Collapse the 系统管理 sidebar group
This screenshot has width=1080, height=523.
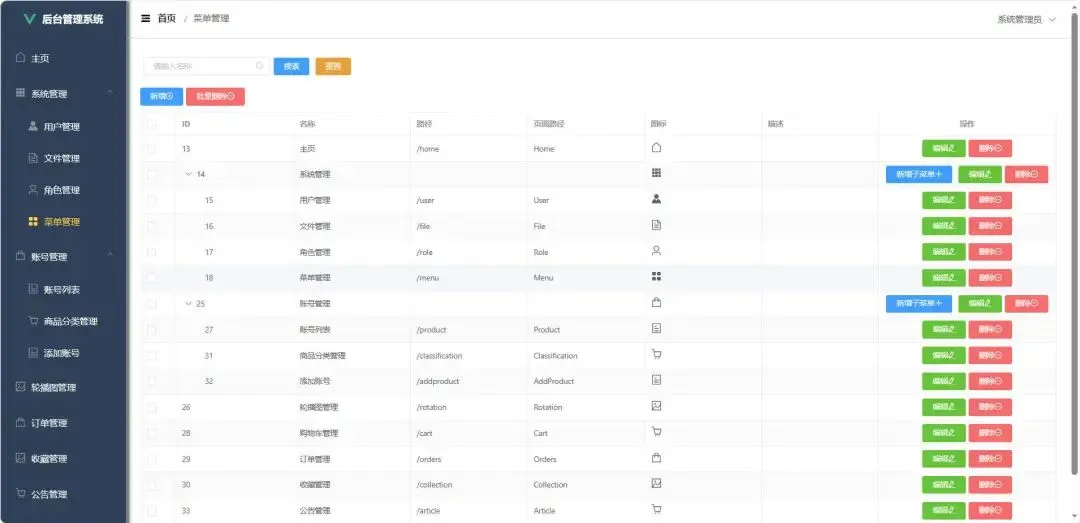pyautogui.click(x=63, y=93)
